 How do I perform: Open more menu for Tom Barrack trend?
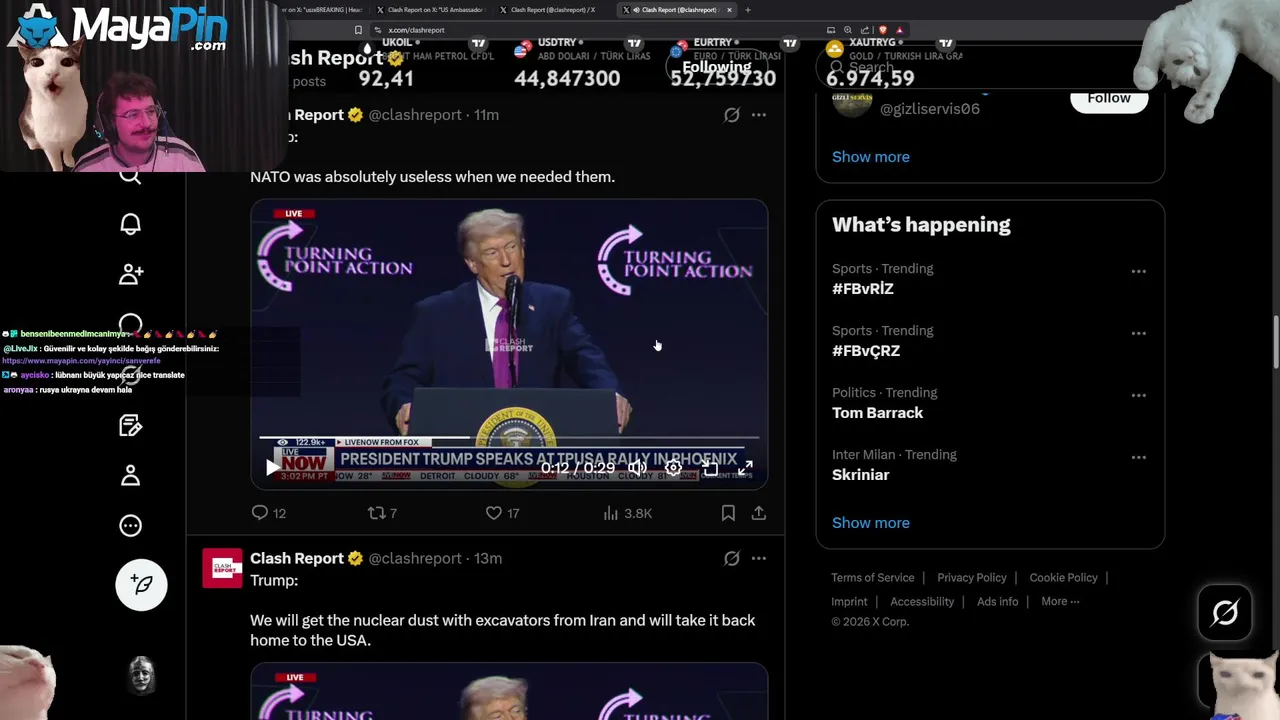(1138, 395)
